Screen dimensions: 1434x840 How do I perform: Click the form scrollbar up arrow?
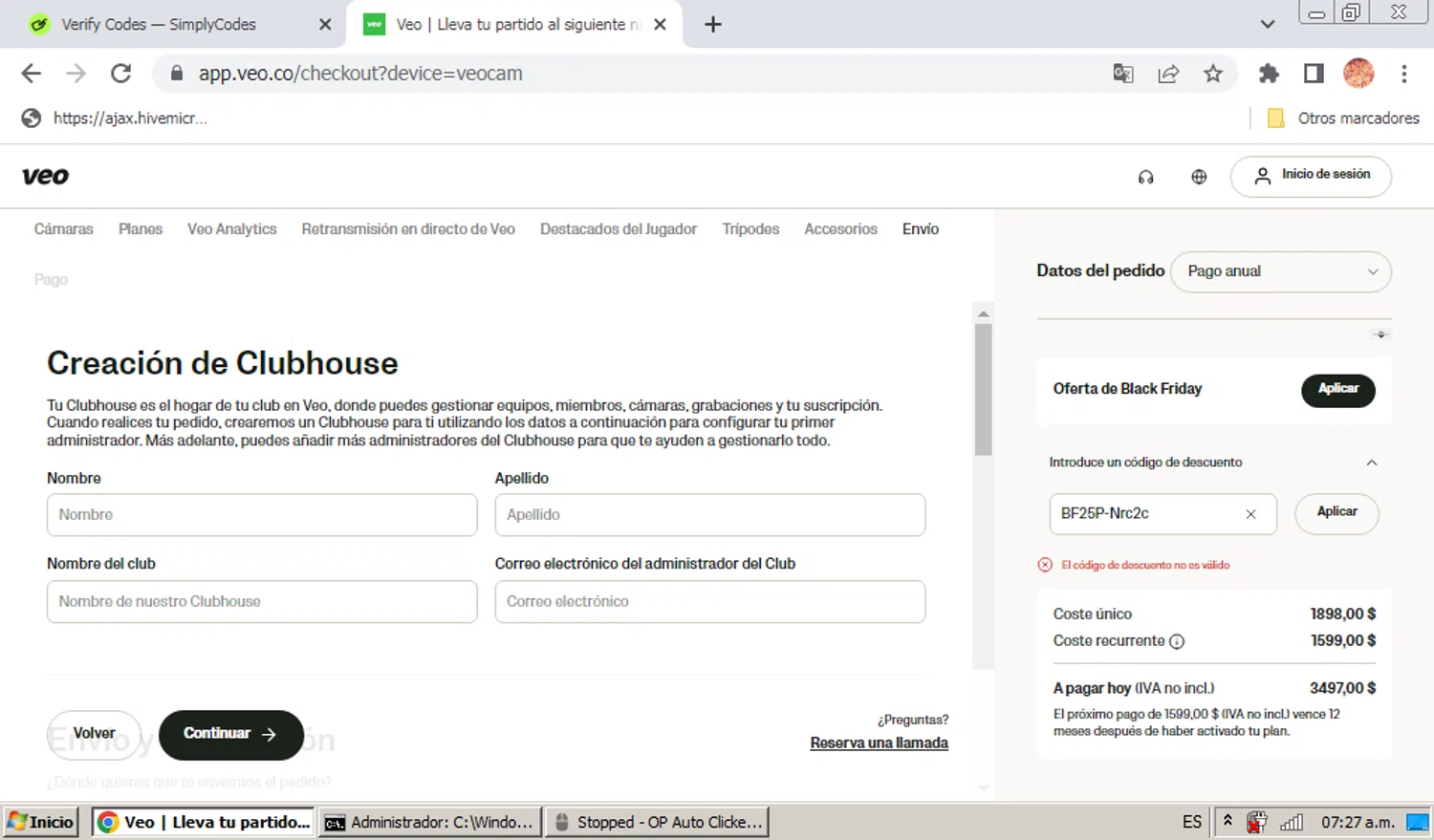[x=983, y=313]
